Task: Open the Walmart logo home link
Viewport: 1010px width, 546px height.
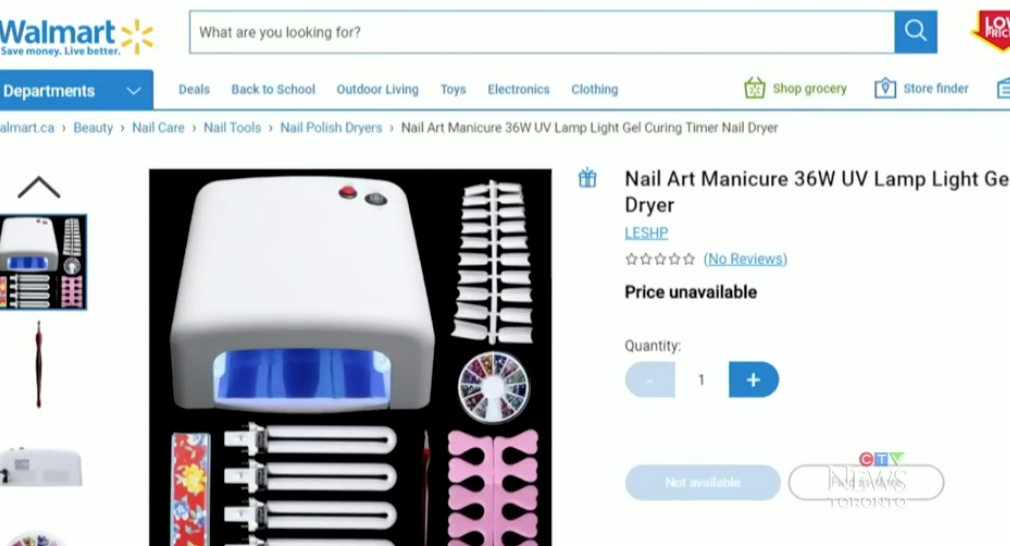Action: 77,37
